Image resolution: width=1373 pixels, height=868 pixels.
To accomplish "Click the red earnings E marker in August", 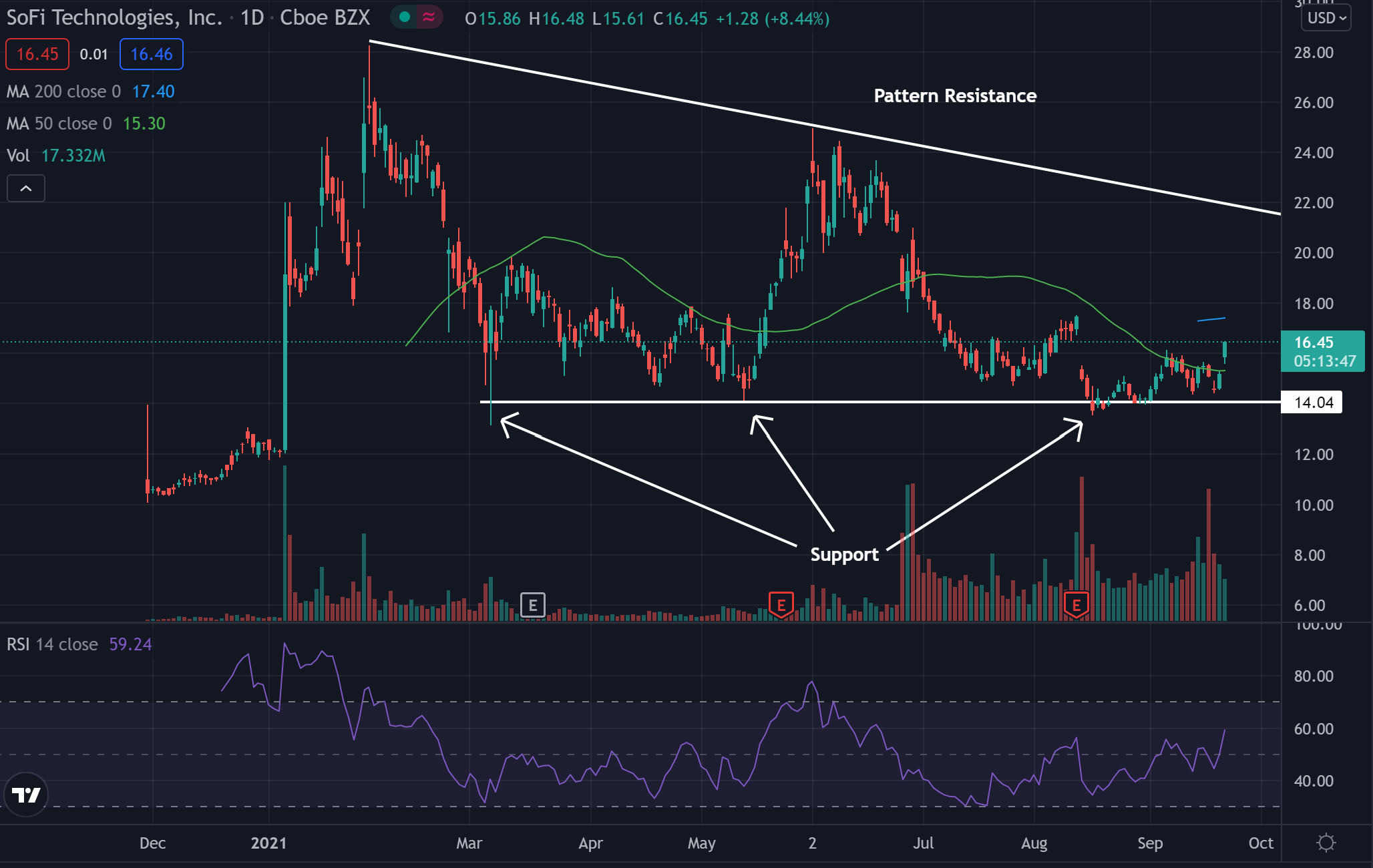I will [x=1076, y=605].
